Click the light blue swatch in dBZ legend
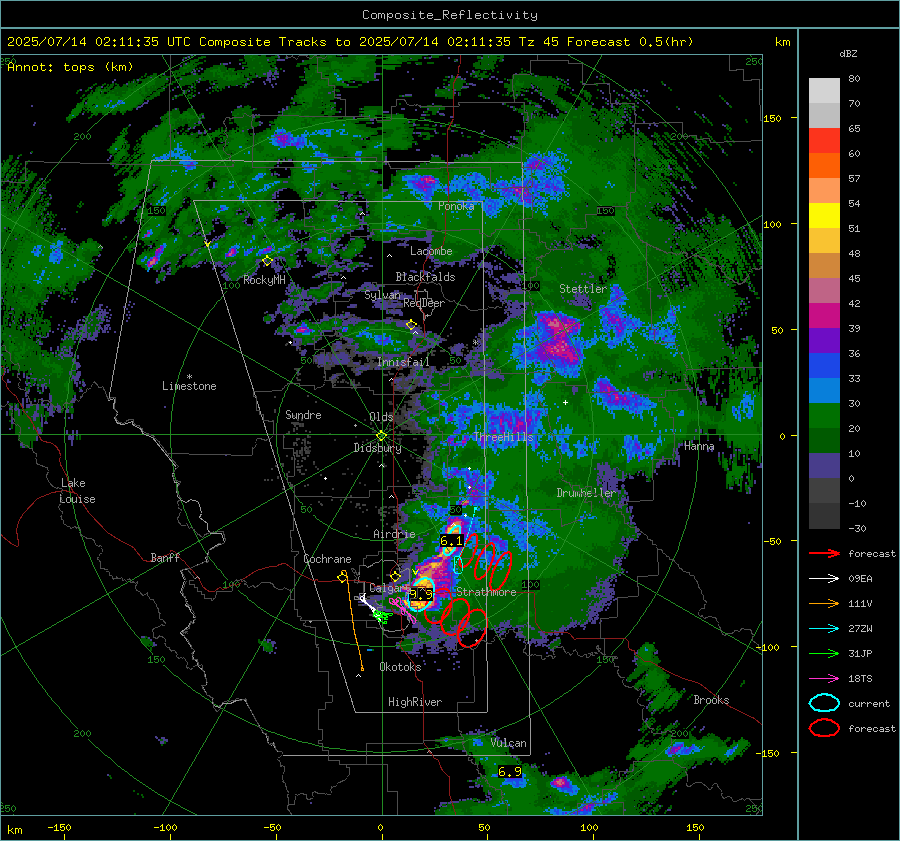The image size is (900, 841). click(x=824, y=391)
